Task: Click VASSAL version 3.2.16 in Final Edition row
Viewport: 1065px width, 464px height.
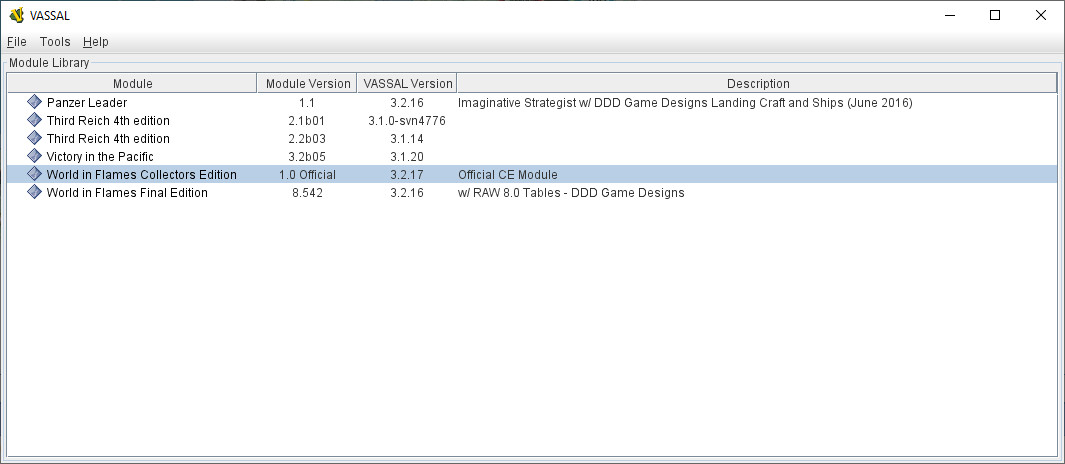Action: coord(408,192)
